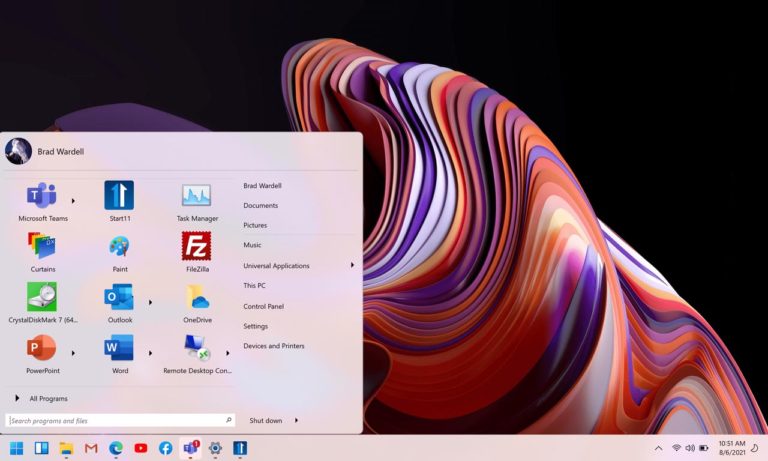Launch Remote Desktop Connection
768x461 pixels.
click(196, 347)
